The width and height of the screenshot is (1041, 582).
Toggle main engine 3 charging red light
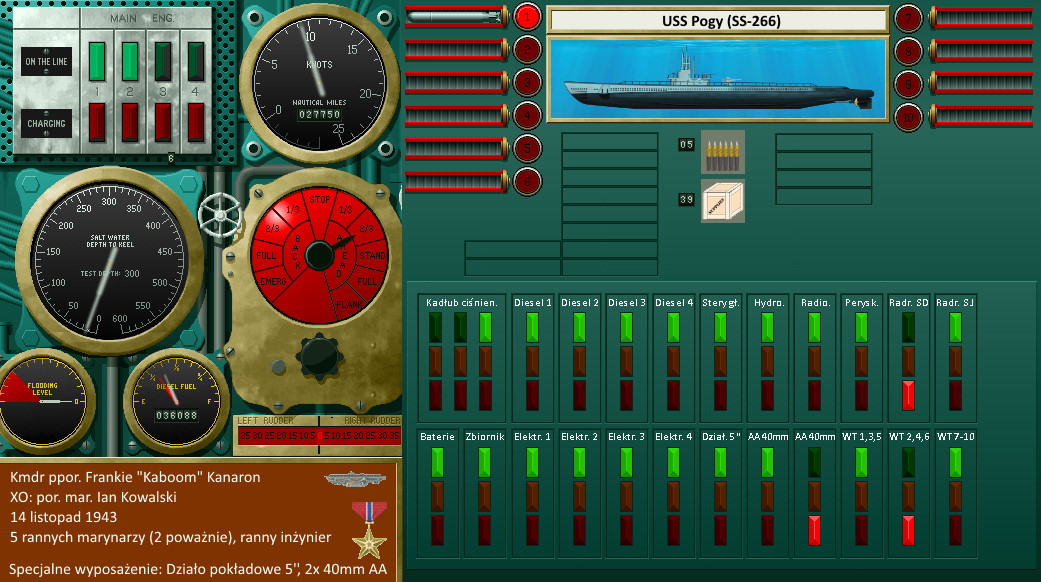point(162,121)
